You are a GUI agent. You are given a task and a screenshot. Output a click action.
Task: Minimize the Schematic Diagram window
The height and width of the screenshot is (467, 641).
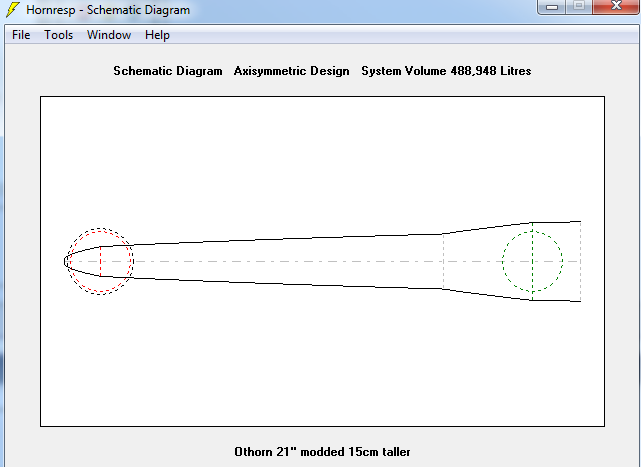tap(552, 7)
